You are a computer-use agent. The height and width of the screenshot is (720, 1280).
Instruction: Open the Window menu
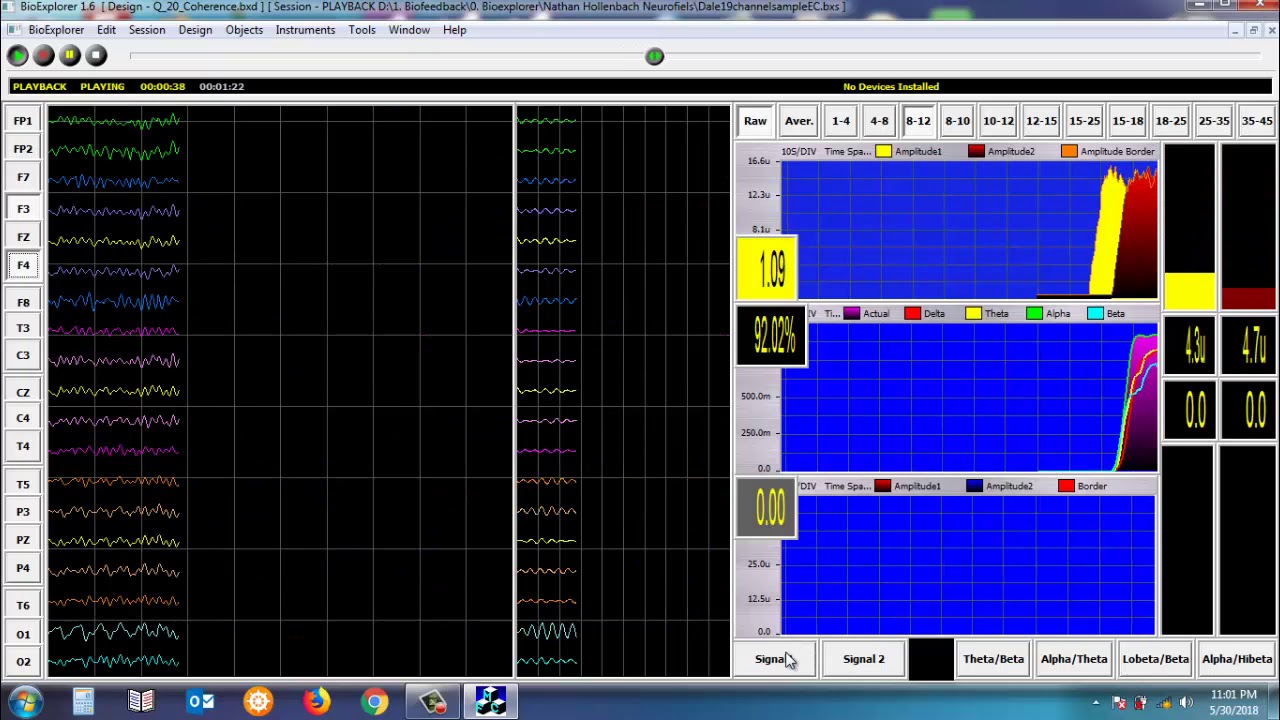tap(409, 30)
